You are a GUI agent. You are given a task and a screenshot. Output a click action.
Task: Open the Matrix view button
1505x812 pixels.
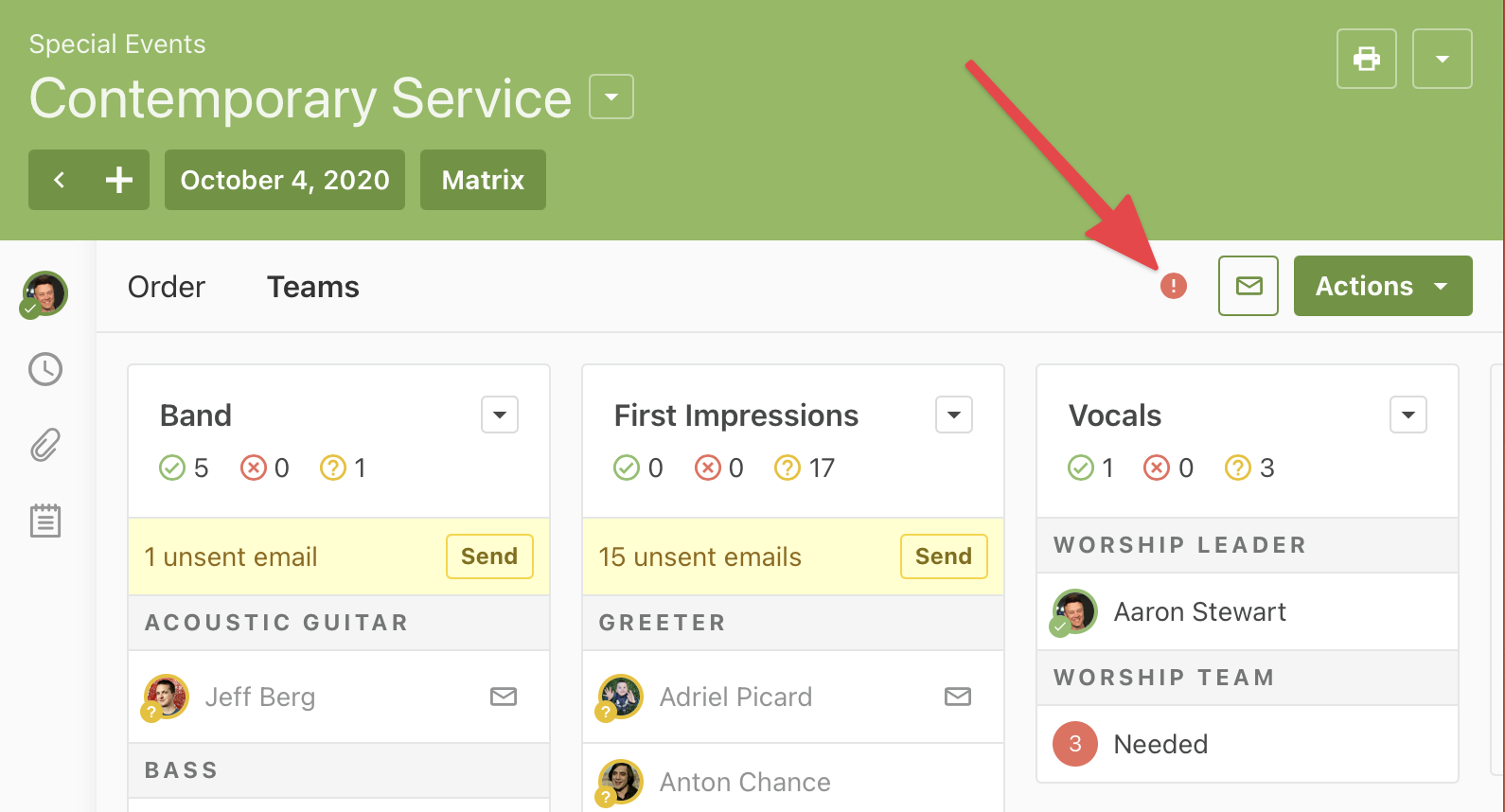click(483, 180)
